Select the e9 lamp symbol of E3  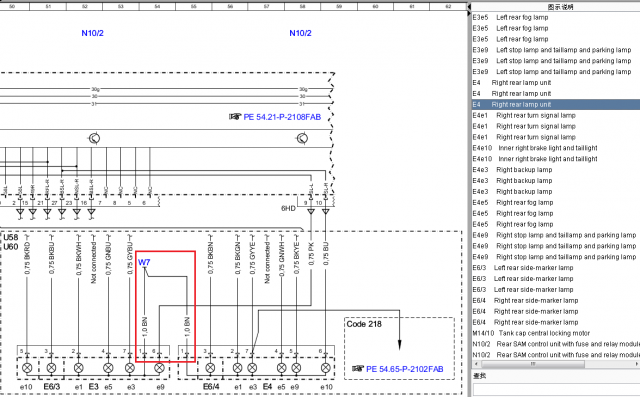[159, 368]
